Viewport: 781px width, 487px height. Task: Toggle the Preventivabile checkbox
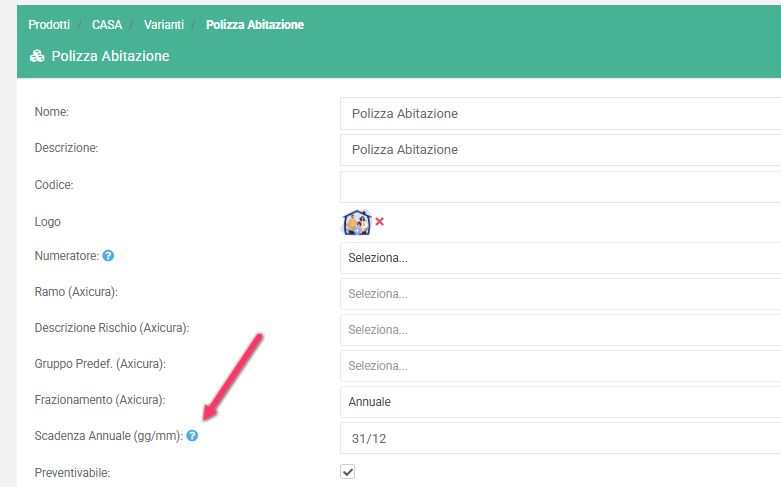pos(348,472)
